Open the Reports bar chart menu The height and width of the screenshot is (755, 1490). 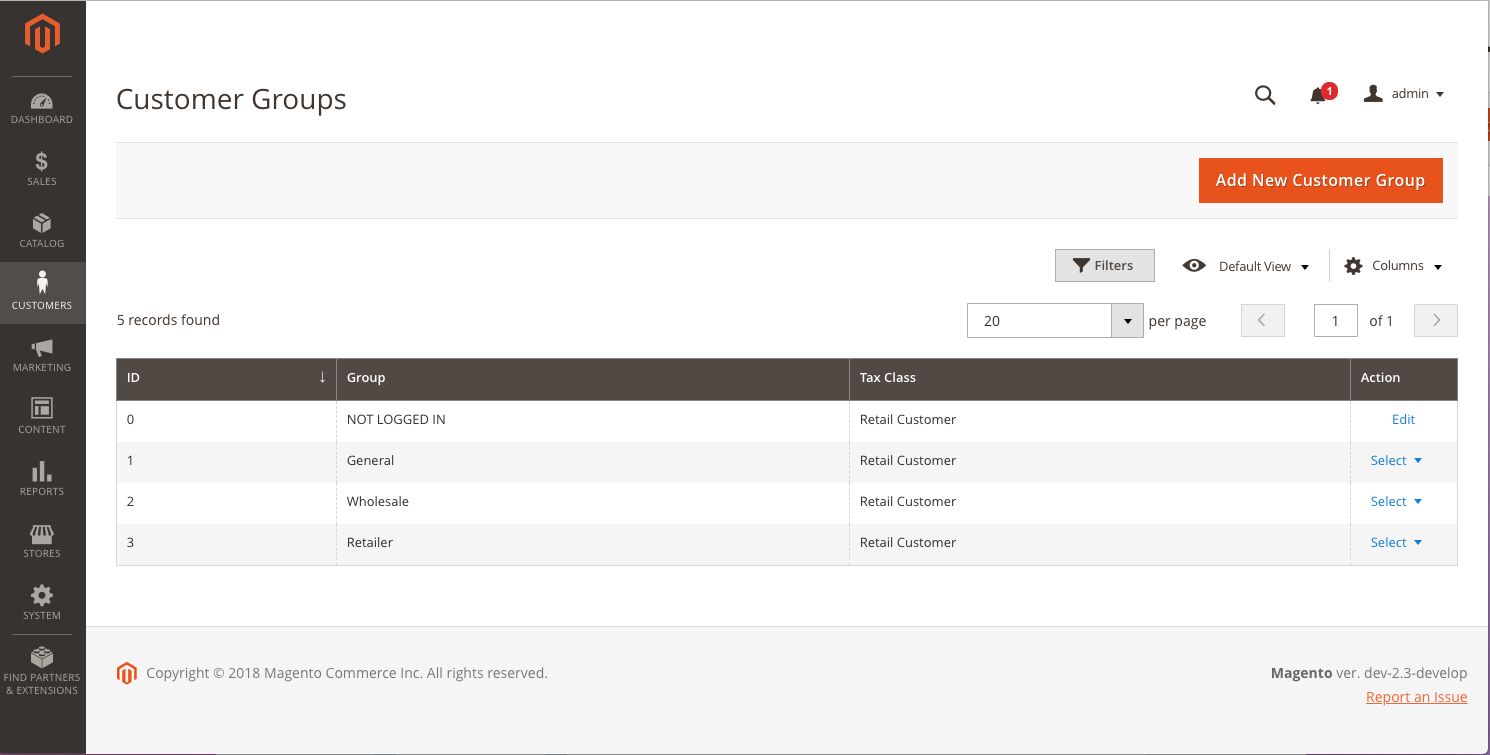42,479
